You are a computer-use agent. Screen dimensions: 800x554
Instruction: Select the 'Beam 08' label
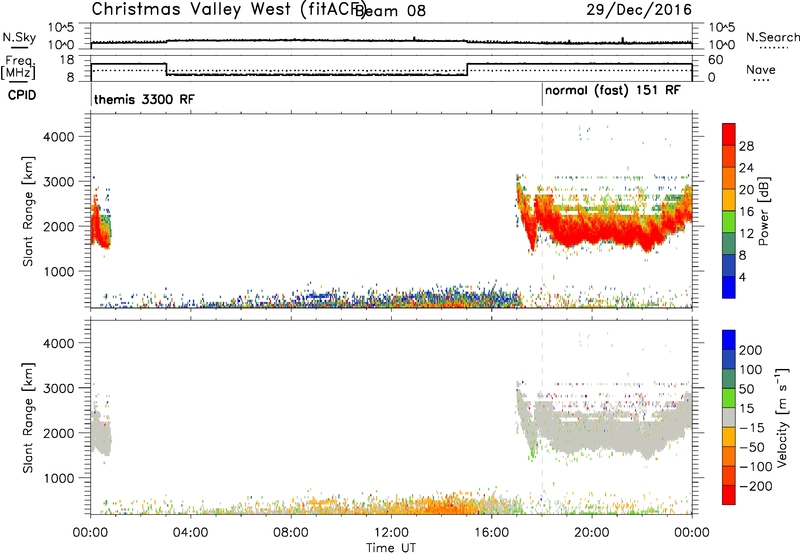tap(390, 11)
